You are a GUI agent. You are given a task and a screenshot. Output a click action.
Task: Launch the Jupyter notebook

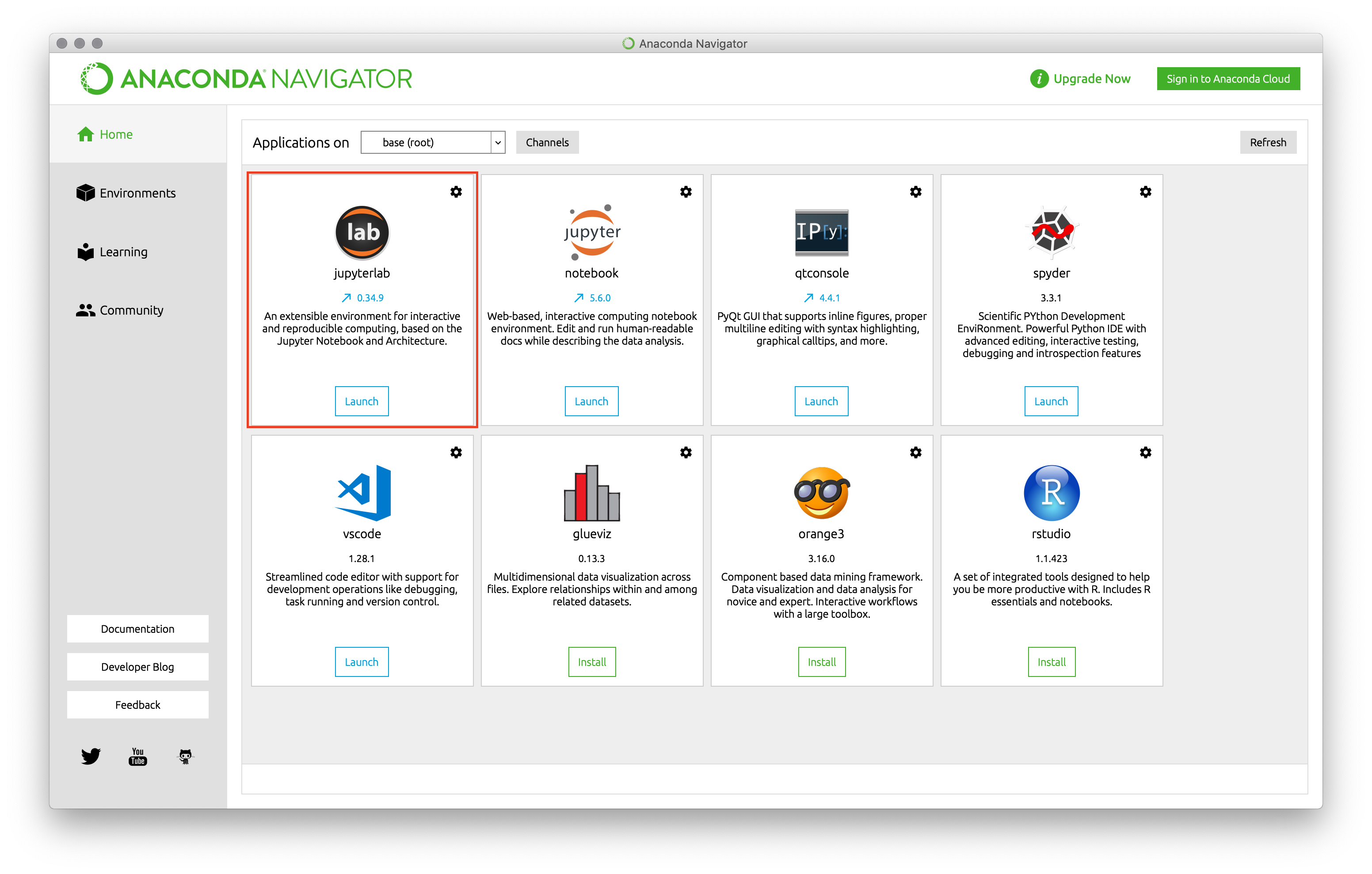(591, 401)
